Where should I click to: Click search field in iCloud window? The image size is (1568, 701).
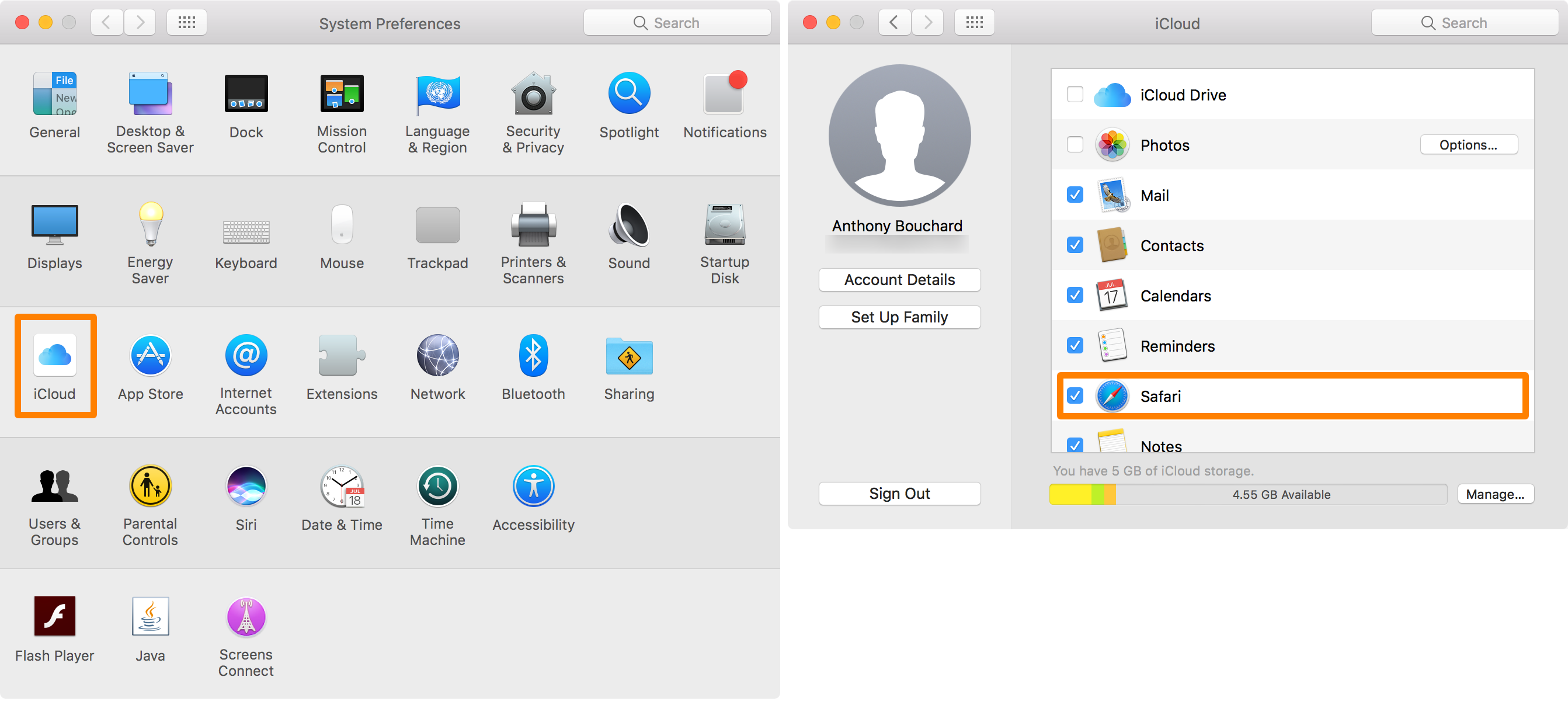coord(1465,23)
